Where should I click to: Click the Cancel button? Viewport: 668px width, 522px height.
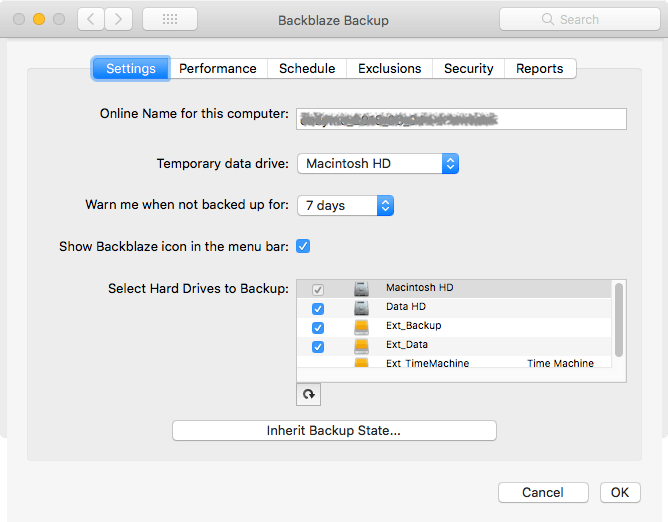point(543,493)
